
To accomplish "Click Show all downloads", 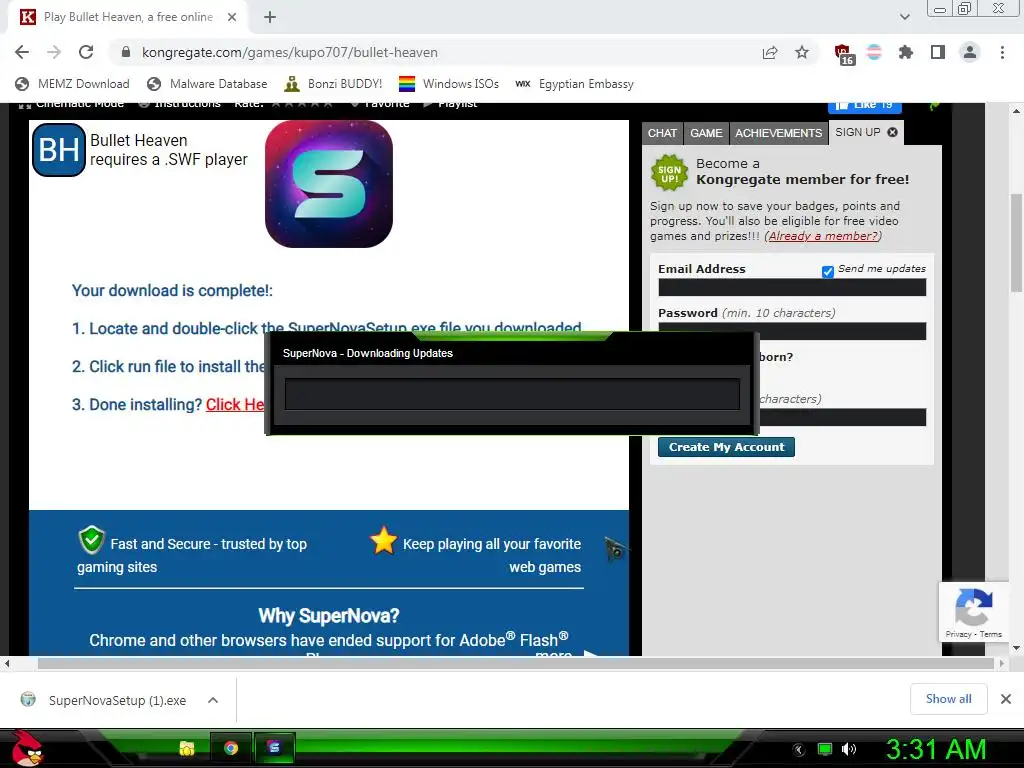I will 948,699.
